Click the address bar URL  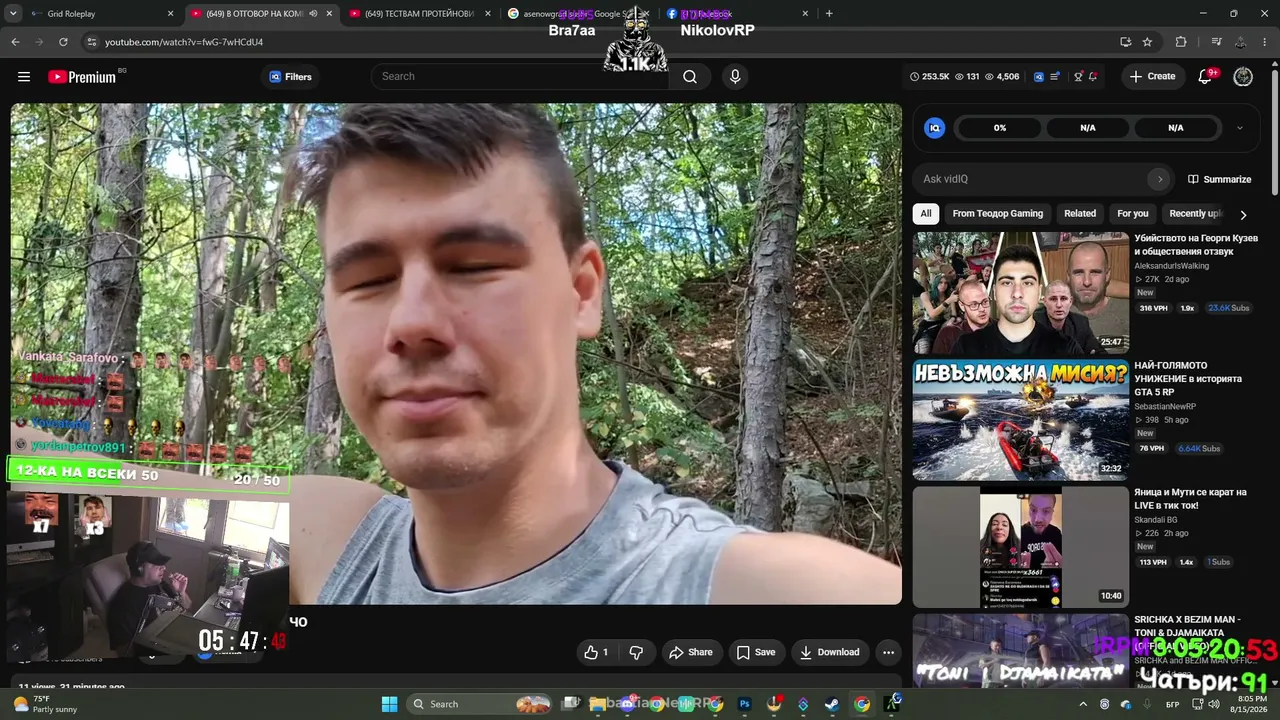point(184,42)
